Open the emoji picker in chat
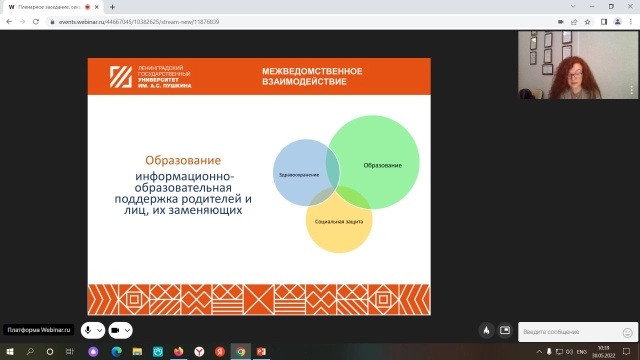 [x=627, y=333]
